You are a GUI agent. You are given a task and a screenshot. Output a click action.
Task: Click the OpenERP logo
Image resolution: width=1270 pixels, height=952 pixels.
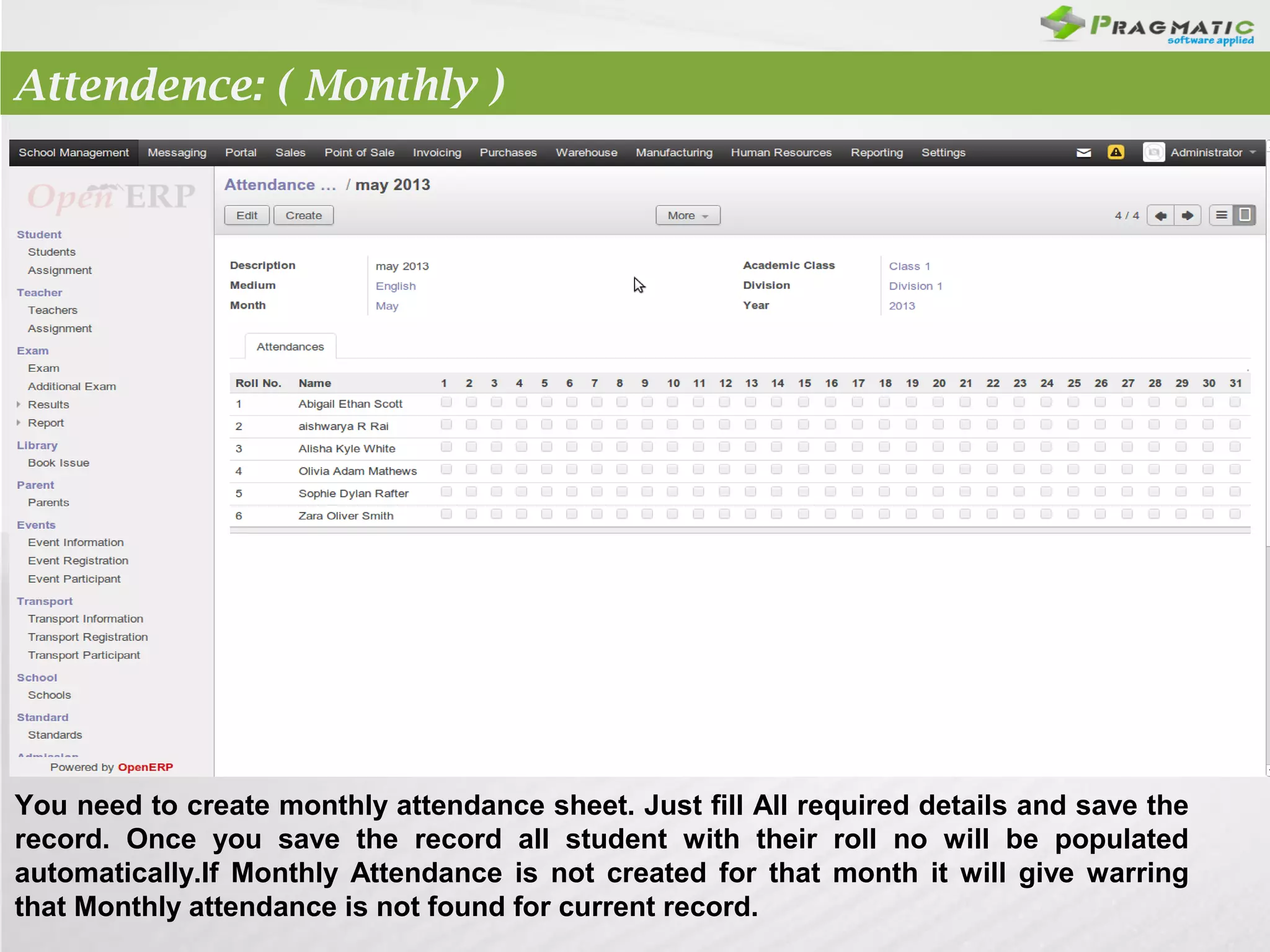pos(111,196)
